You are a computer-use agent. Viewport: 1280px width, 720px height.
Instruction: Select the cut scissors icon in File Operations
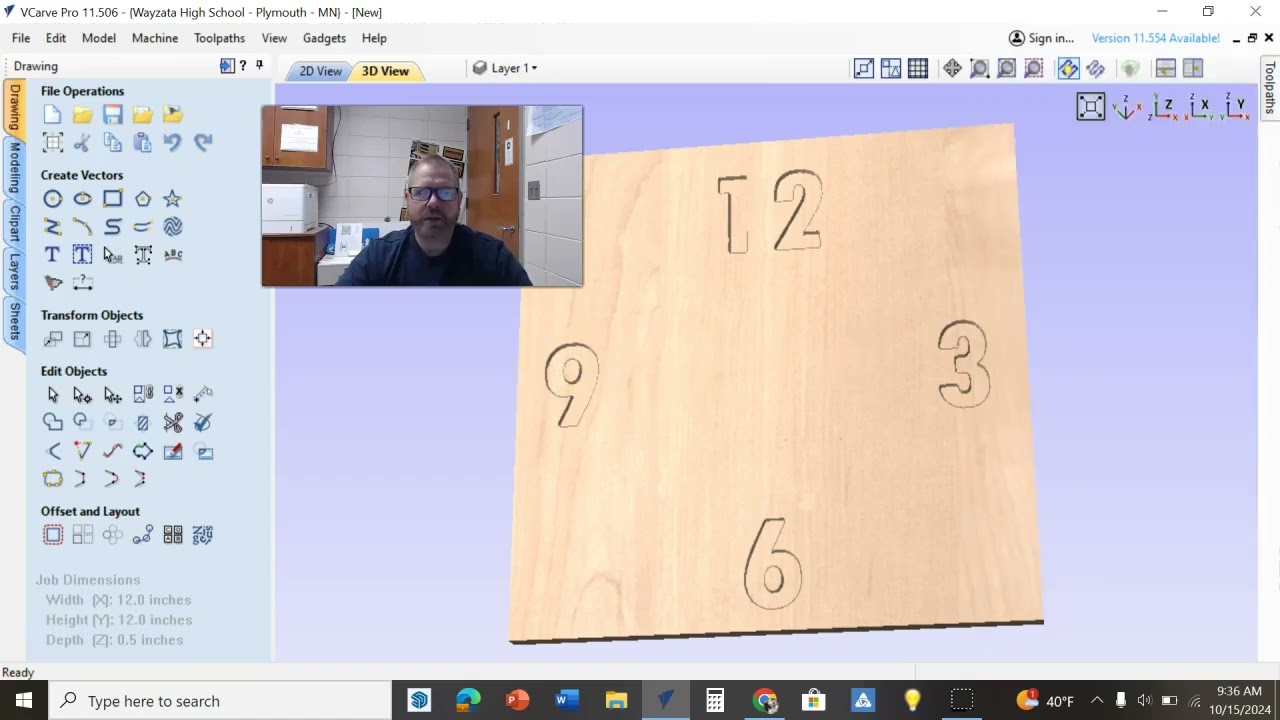[83, 143]
